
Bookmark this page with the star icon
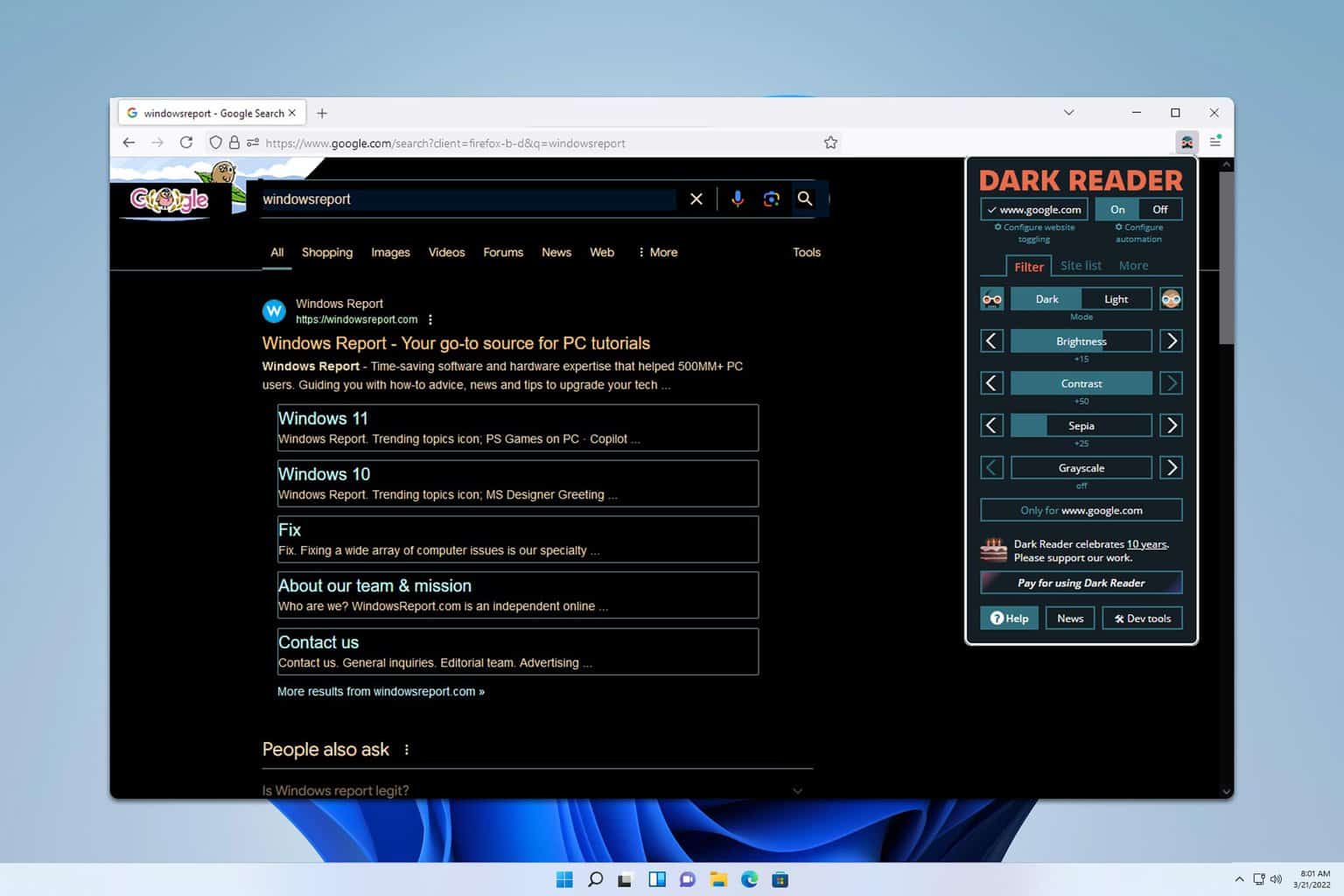pyautogui.click(x=830, y=143)
